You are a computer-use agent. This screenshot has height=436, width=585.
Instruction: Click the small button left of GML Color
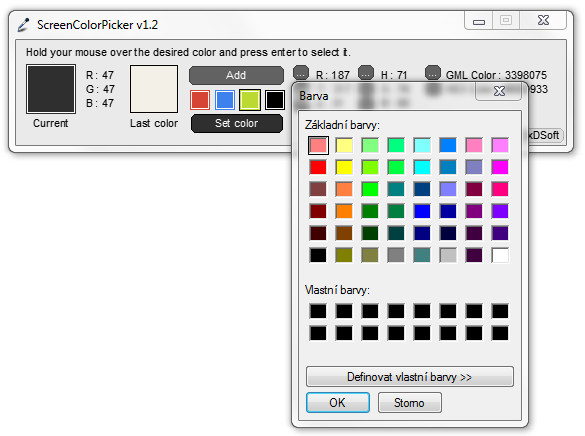pos(432,73)
